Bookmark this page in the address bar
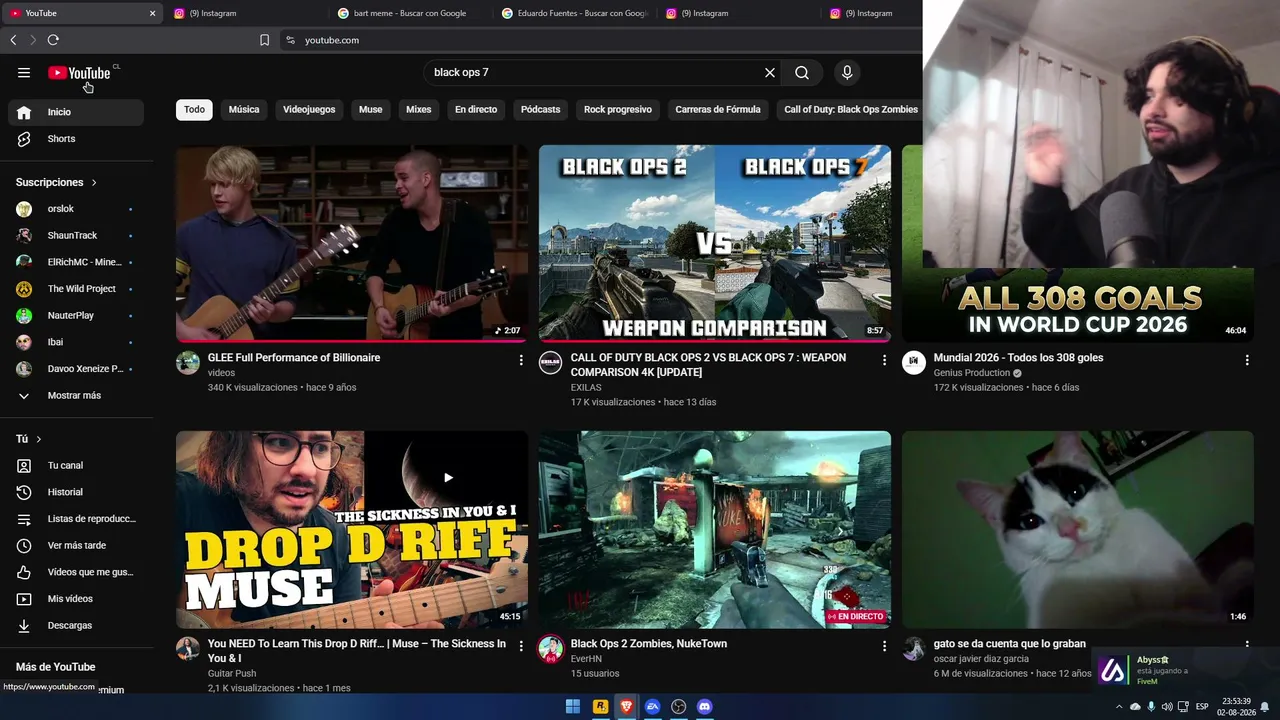The height and width of the screenshot is (720, 1280). point(264,40)
